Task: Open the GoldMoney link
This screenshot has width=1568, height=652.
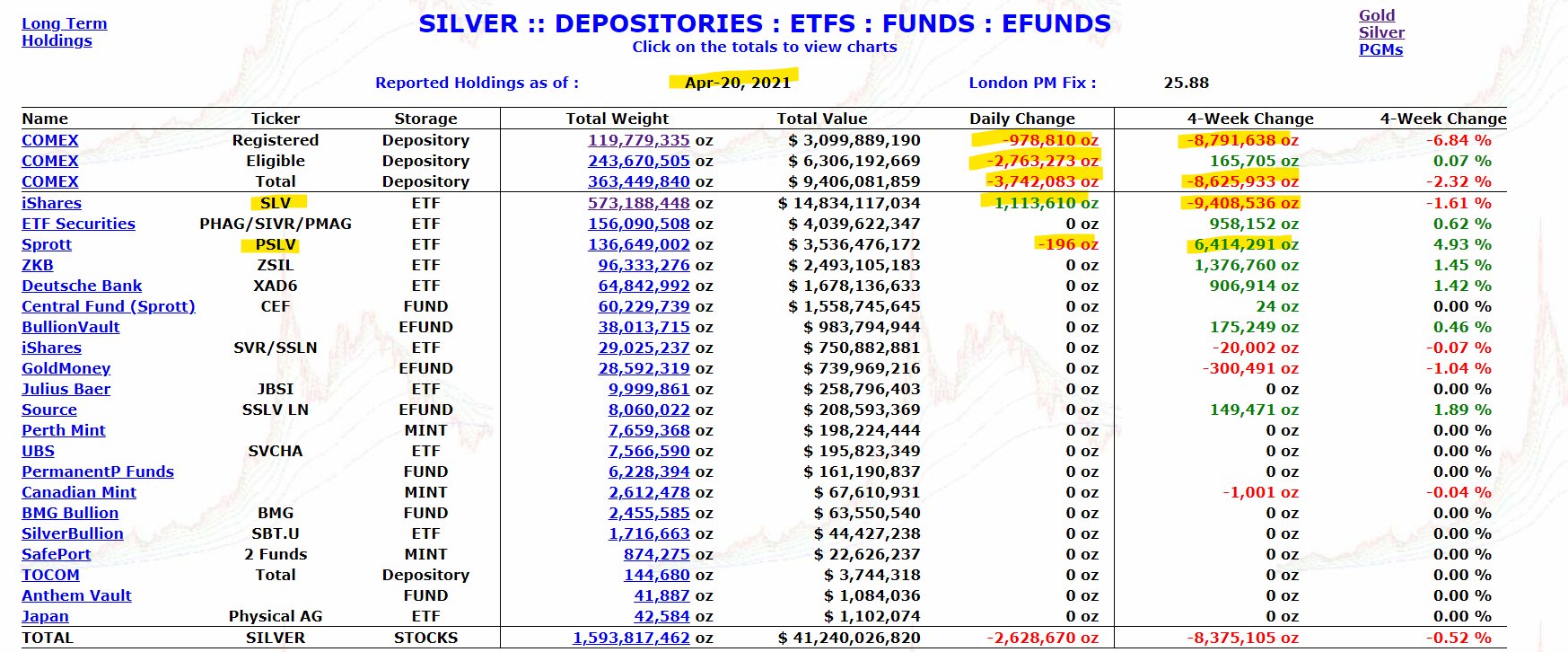Action: coord(66,368)
